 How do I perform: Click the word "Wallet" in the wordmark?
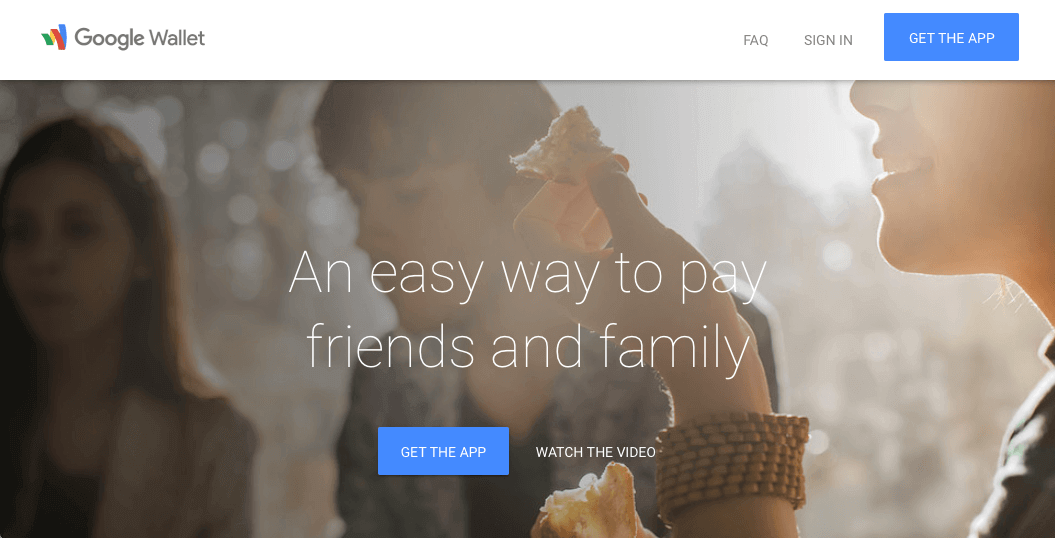point(177,38)
